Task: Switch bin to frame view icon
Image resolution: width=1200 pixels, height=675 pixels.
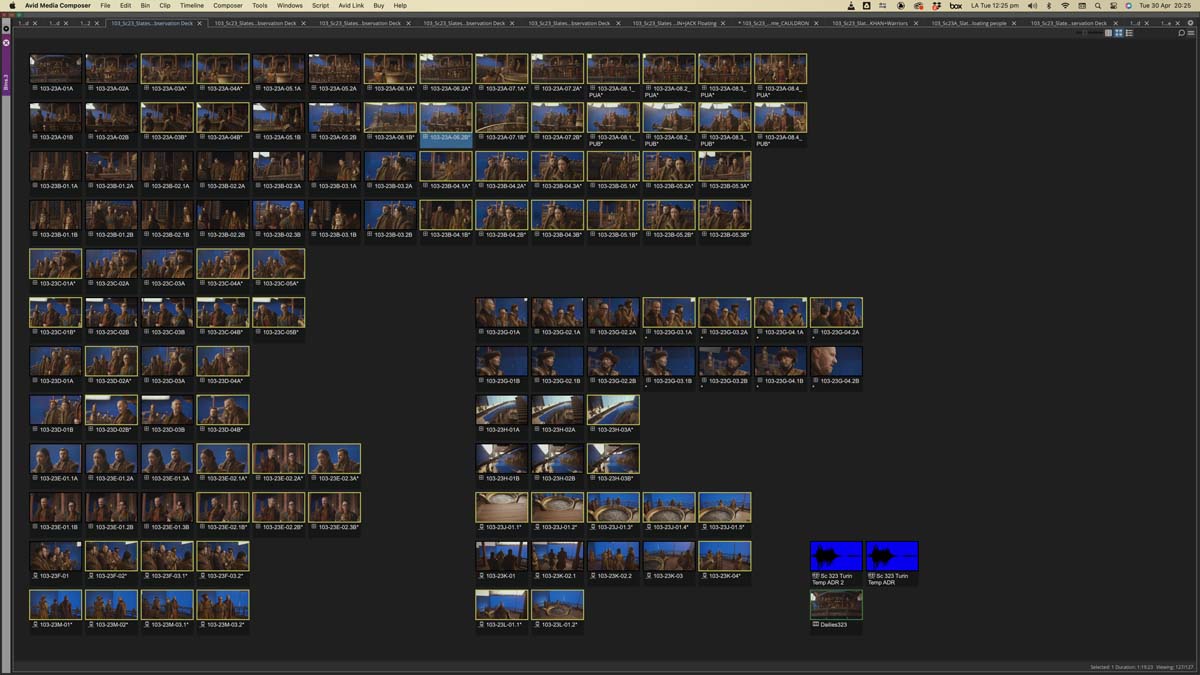Action: [1119, 33]
